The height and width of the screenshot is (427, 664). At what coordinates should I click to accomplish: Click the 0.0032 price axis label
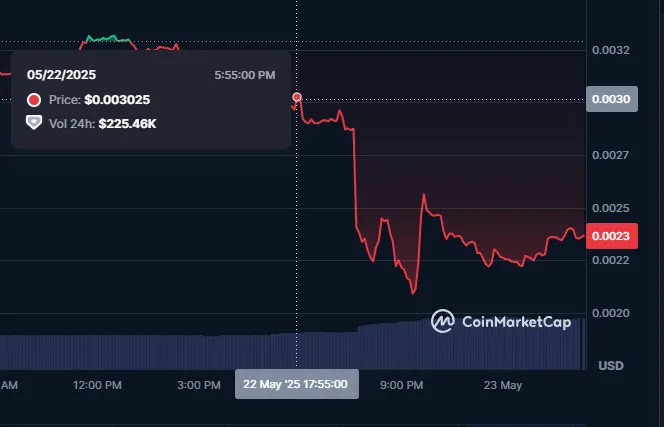(x=611, y=50)
